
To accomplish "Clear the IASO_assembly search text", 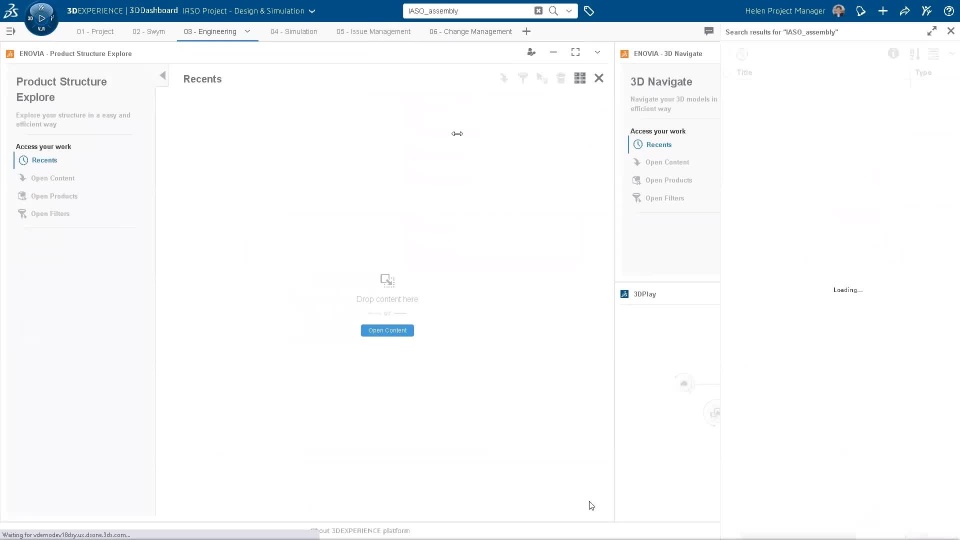I will (538, 11).
